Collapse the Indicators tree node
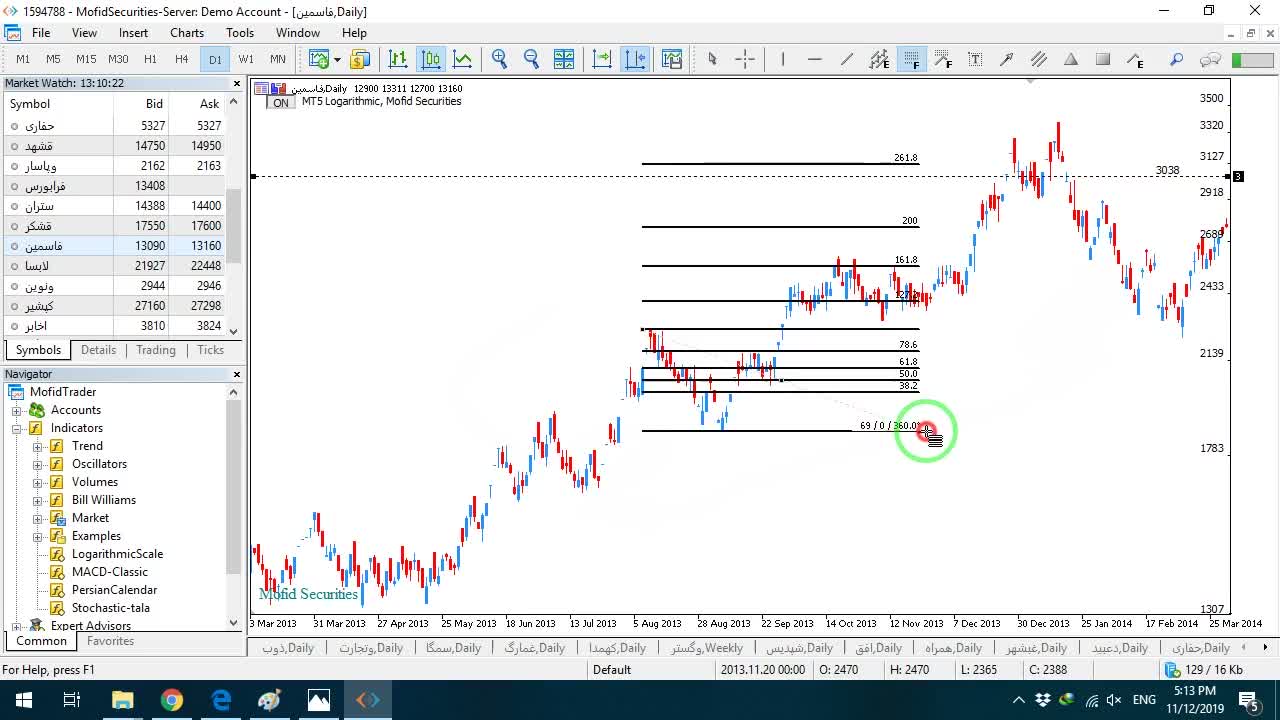 [x=17, y=428]
